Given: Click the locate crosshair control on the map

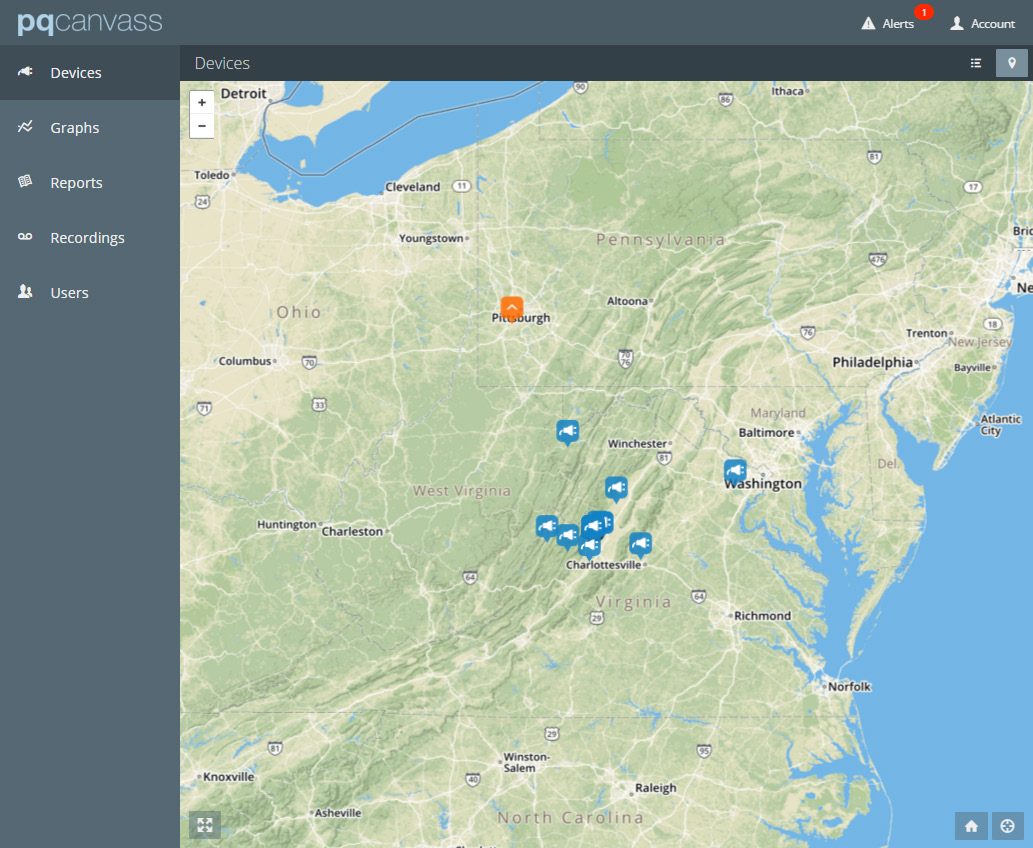Looking at the screenshot, I should tap(1008, 826).
